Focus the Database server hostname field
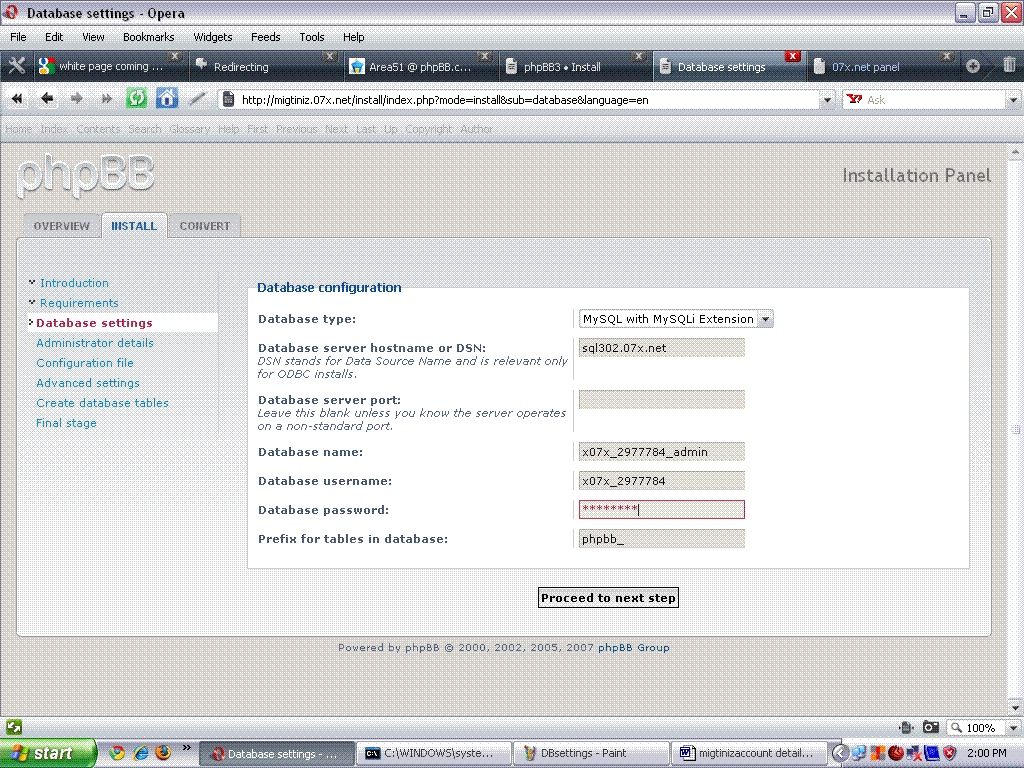Viewport: 1024px width, 768px height. (x=662, y=347)
